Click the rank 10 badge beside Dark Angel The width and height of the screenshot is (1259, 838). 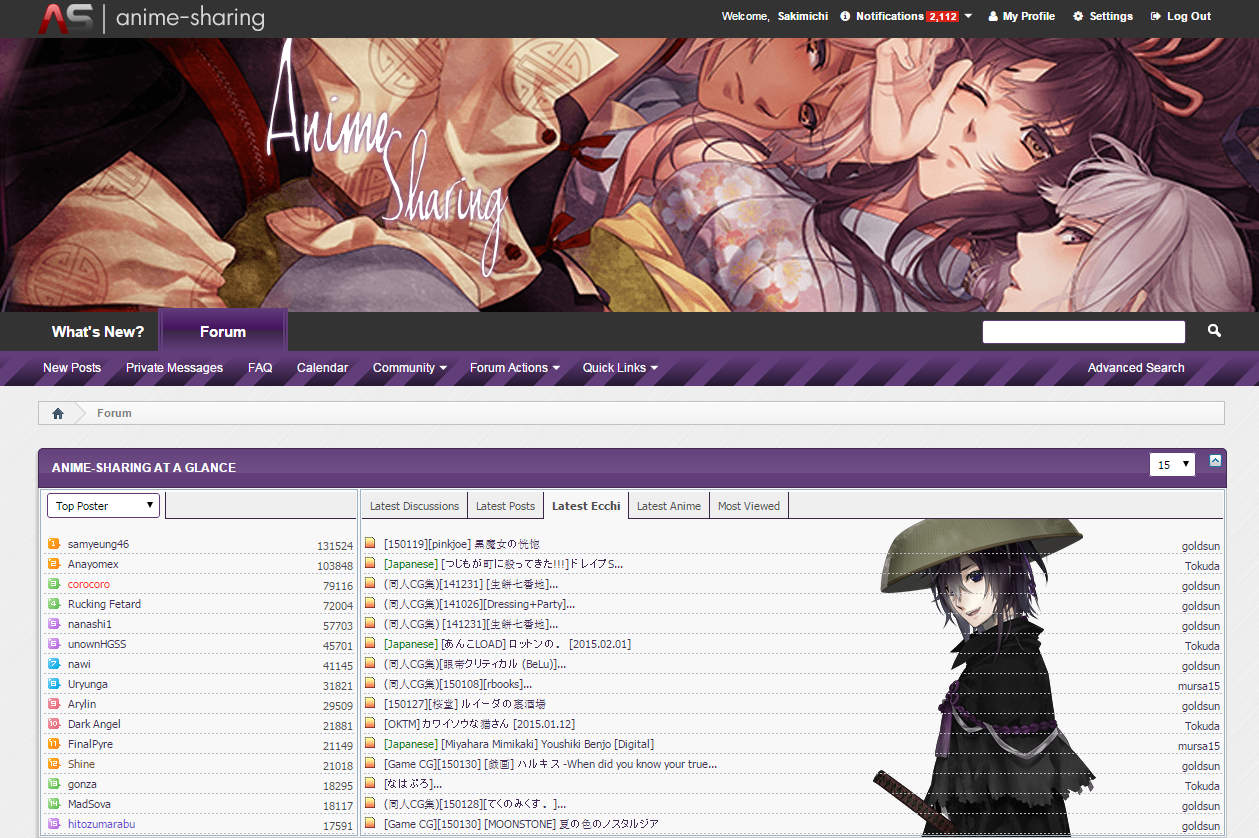(x=54, y=724)
